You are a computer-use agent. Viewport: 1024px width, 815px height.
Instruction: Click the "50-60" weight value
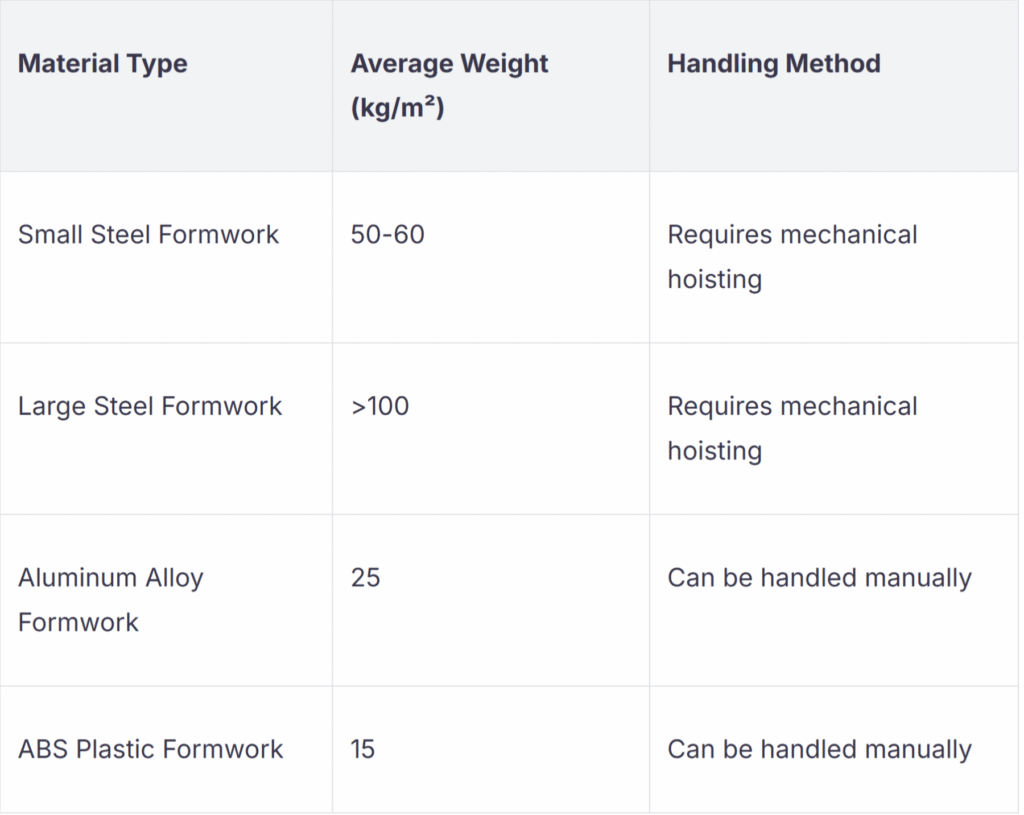pos(388,235)
